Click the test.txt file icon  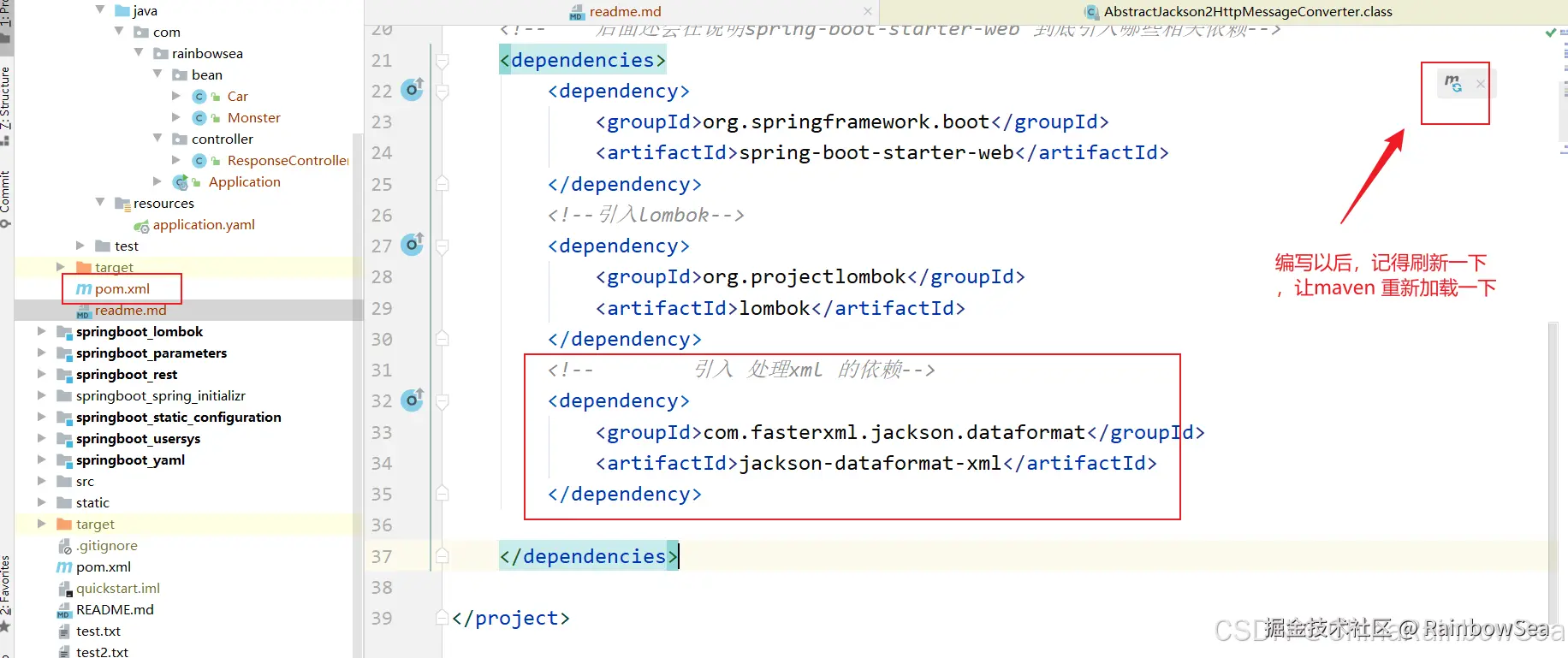coord(64,631)
